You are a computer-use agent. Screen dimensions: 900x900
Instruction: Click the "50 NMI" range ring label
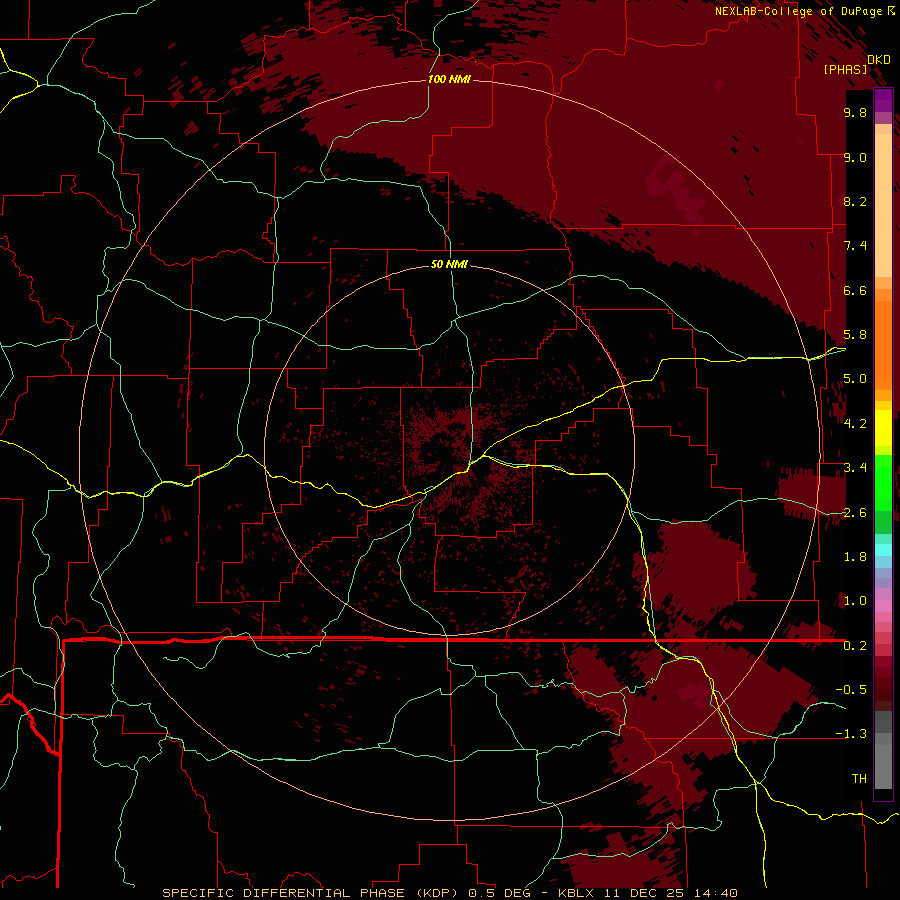point(449,264)
